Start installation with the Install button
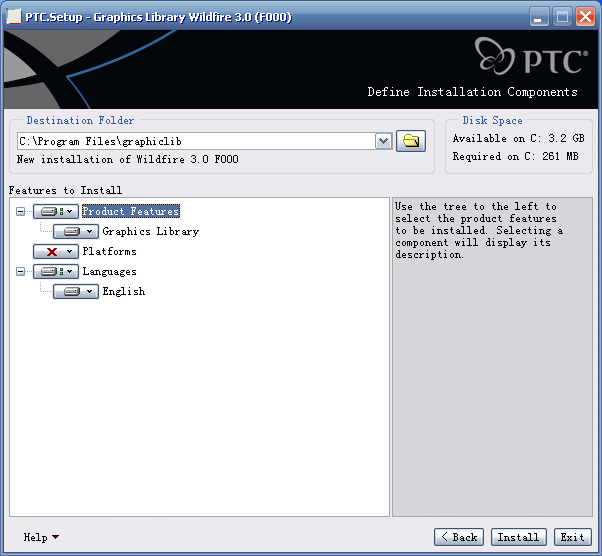 pos(518,537)
